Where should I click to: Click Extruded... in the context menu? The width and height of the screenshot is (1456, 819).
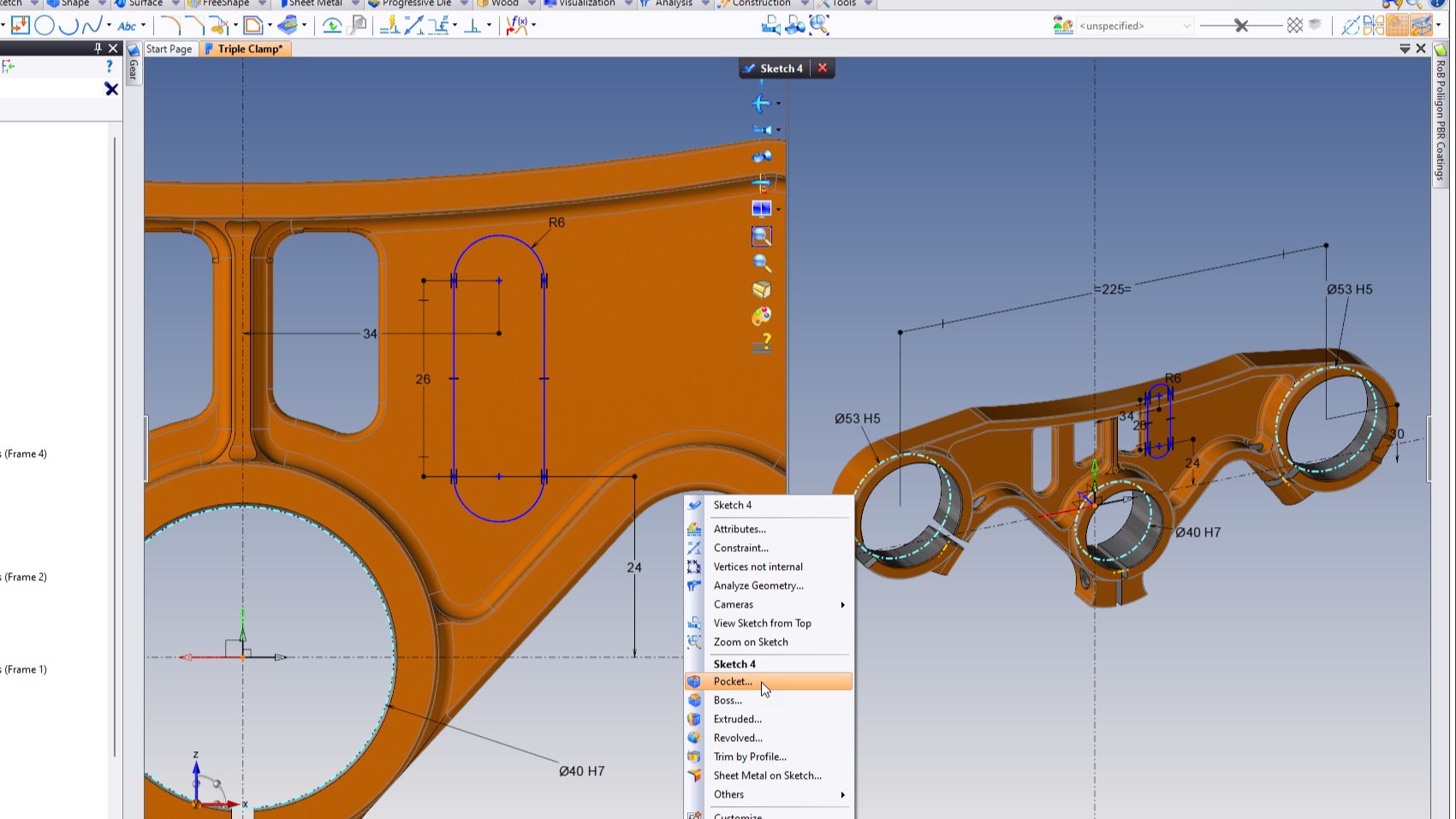tap(737, 719)
